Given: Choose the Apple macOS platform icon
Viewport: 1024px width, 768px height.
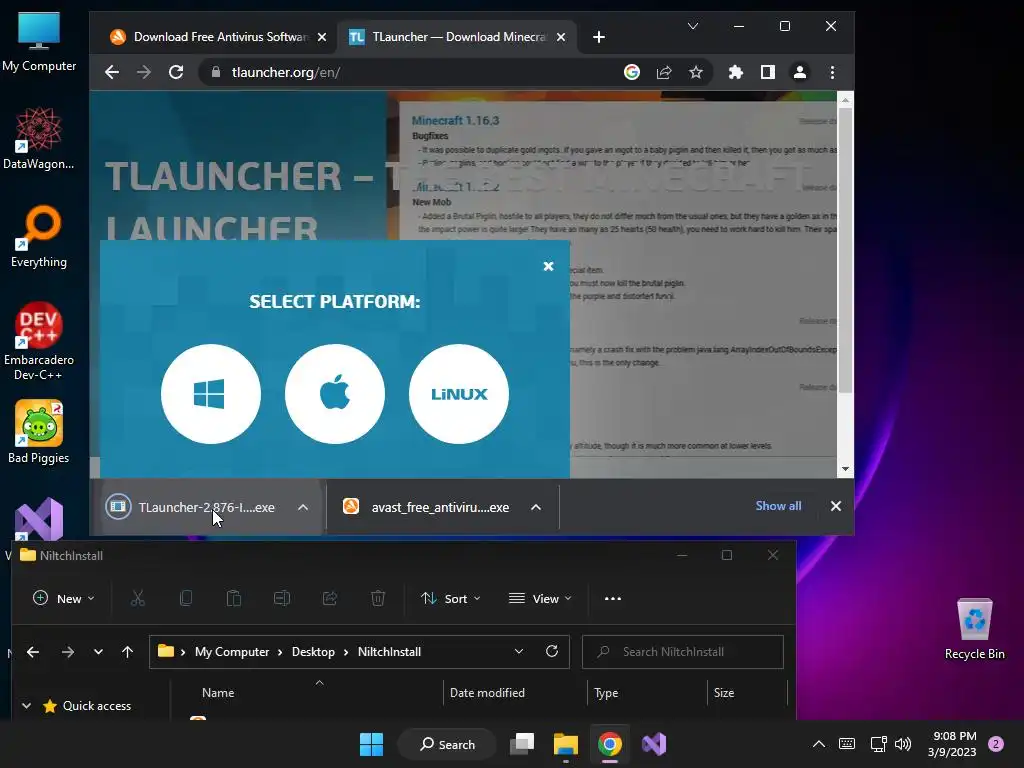Looking at the screenshot, I should tap(334, 394).
